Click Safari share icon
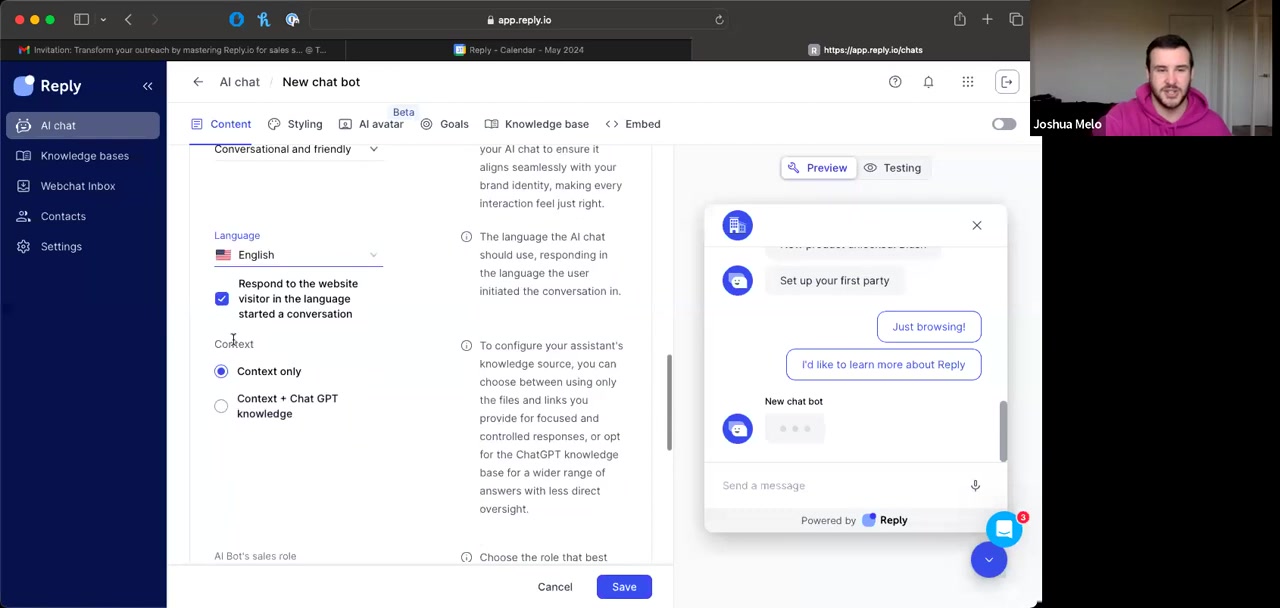This screenshot has height=608, width=1280. click(x=959, y=20)
